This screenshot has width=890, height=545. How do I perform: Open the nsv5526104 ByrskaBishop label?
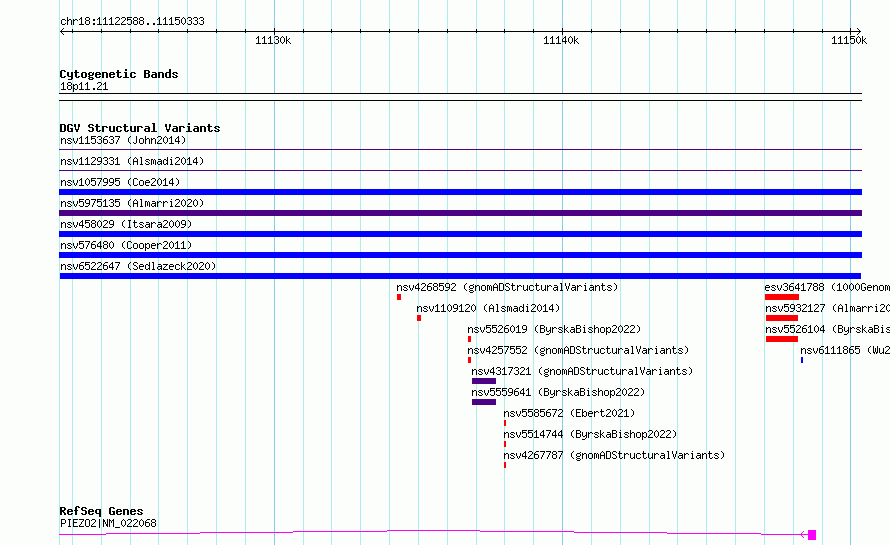pyautogui.click(x=827, y=329)
